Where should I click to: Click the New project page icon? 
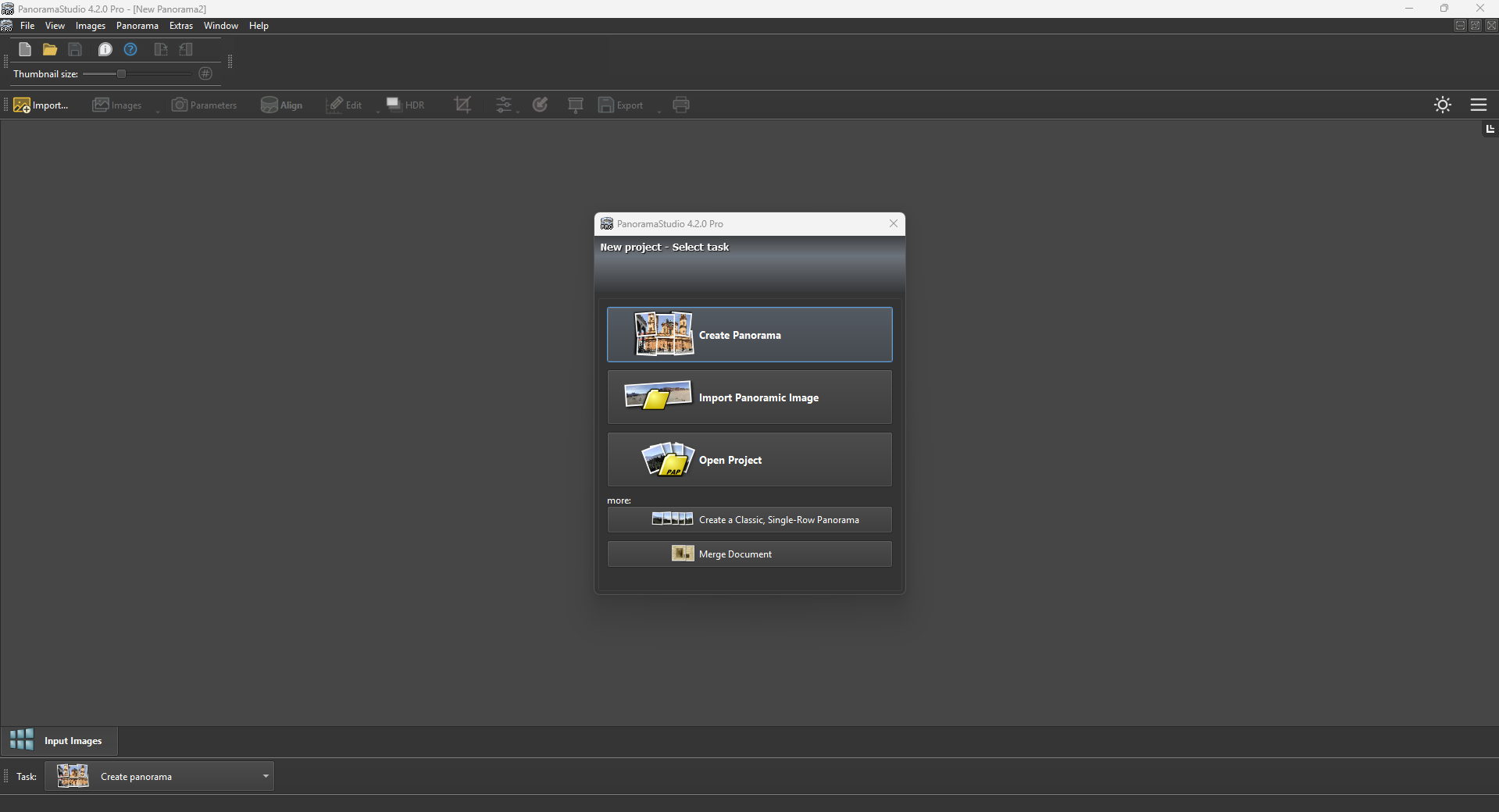(25, 50)
